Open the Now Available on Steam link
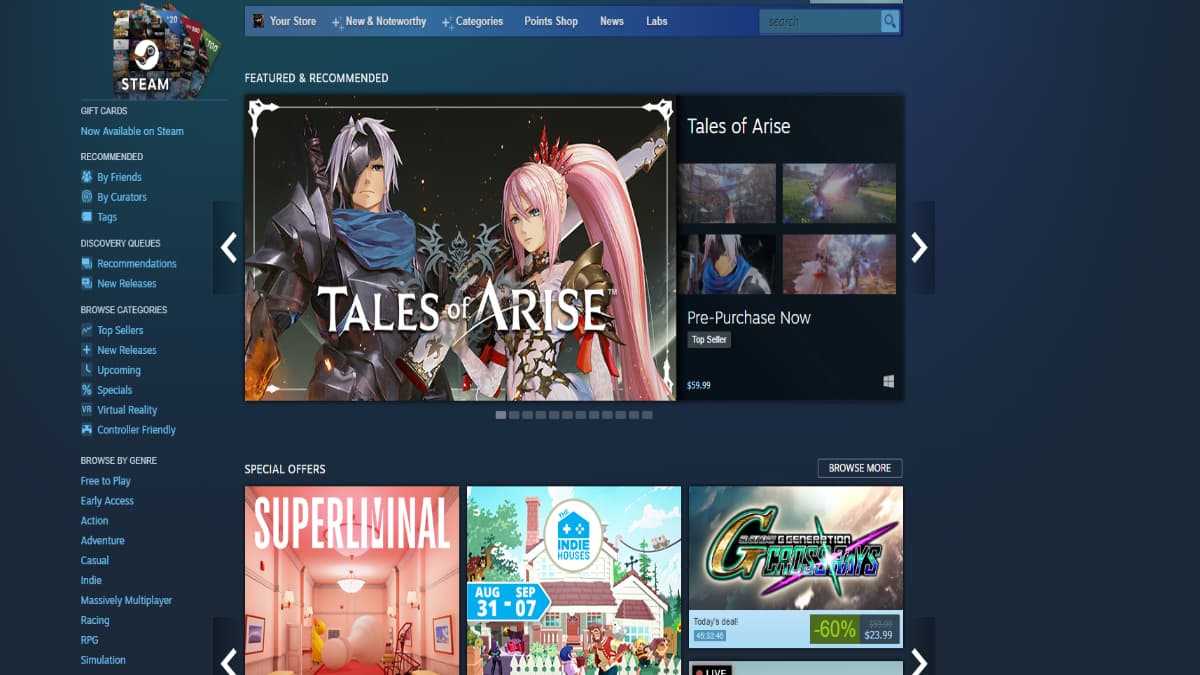 click(131, 131)
